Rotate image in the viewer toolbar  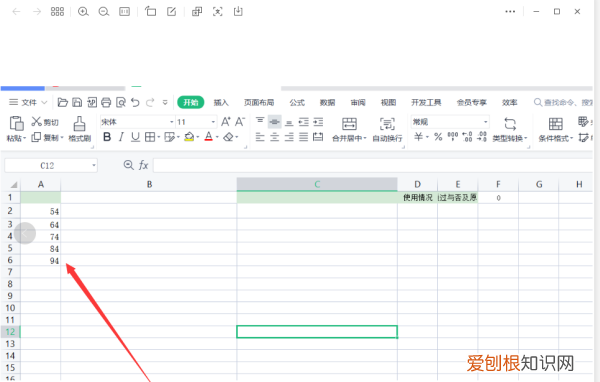pos(150,11)
